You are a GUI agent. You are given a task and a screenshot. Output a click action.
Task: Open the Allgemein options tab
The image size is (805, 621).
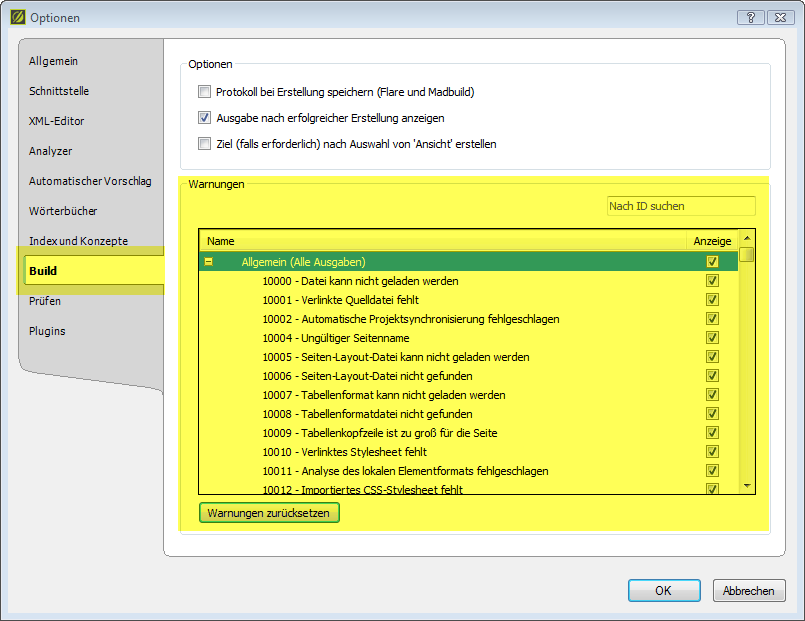(54, 62)
